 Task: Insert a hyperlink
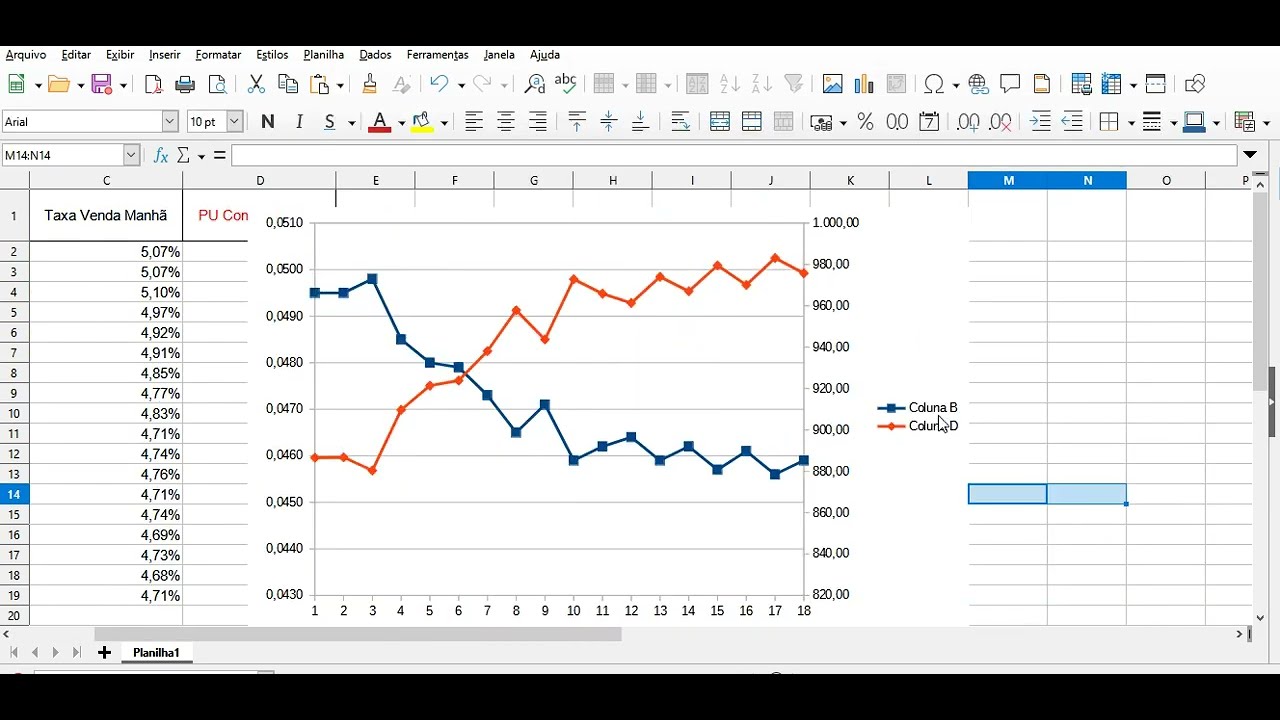pos(978,84)
